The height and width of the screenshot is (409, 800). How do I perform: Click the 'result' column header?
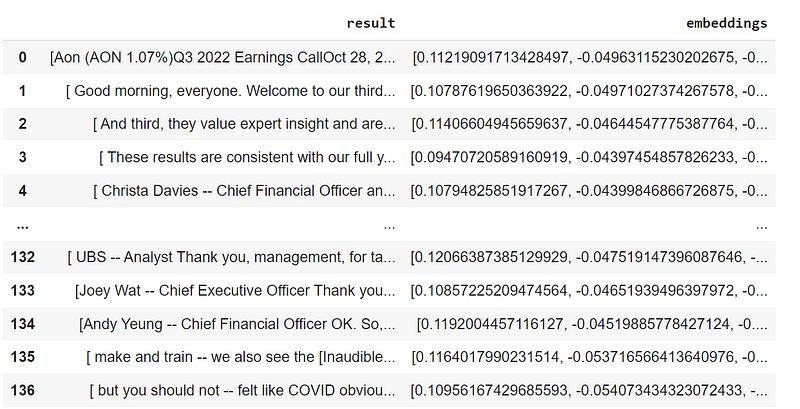pos(370,23)
